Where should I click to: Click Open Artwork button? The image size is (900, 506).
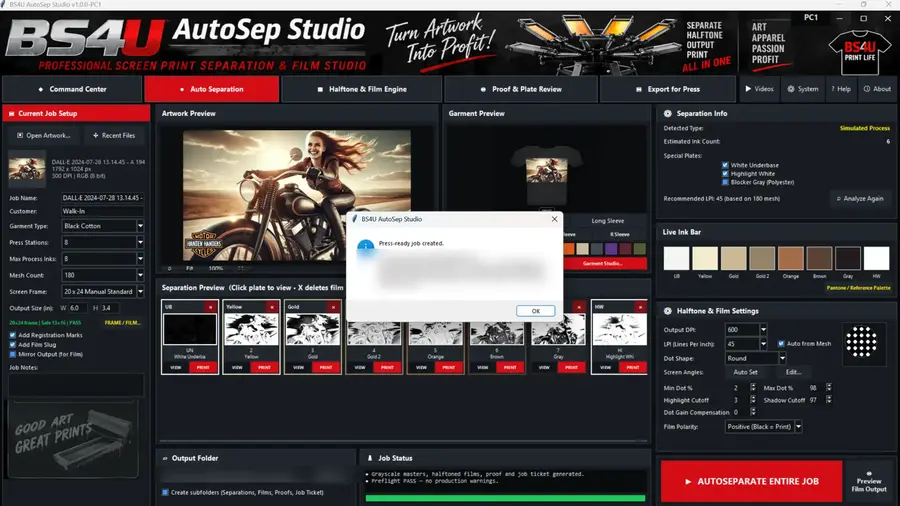pos(44,135)
